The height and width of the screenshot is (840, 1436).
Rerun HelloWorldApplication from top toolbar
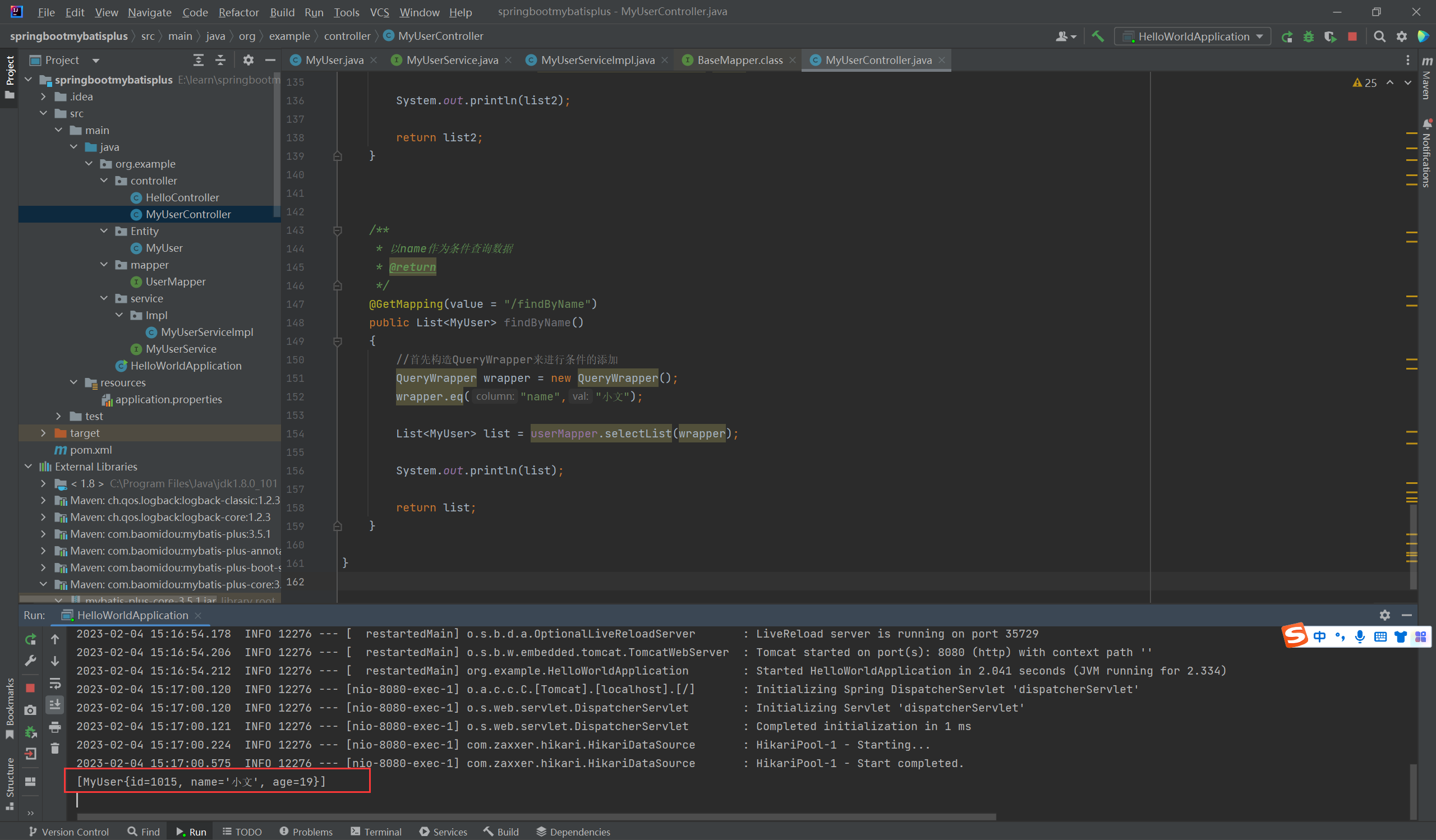tap(1287, 37)
